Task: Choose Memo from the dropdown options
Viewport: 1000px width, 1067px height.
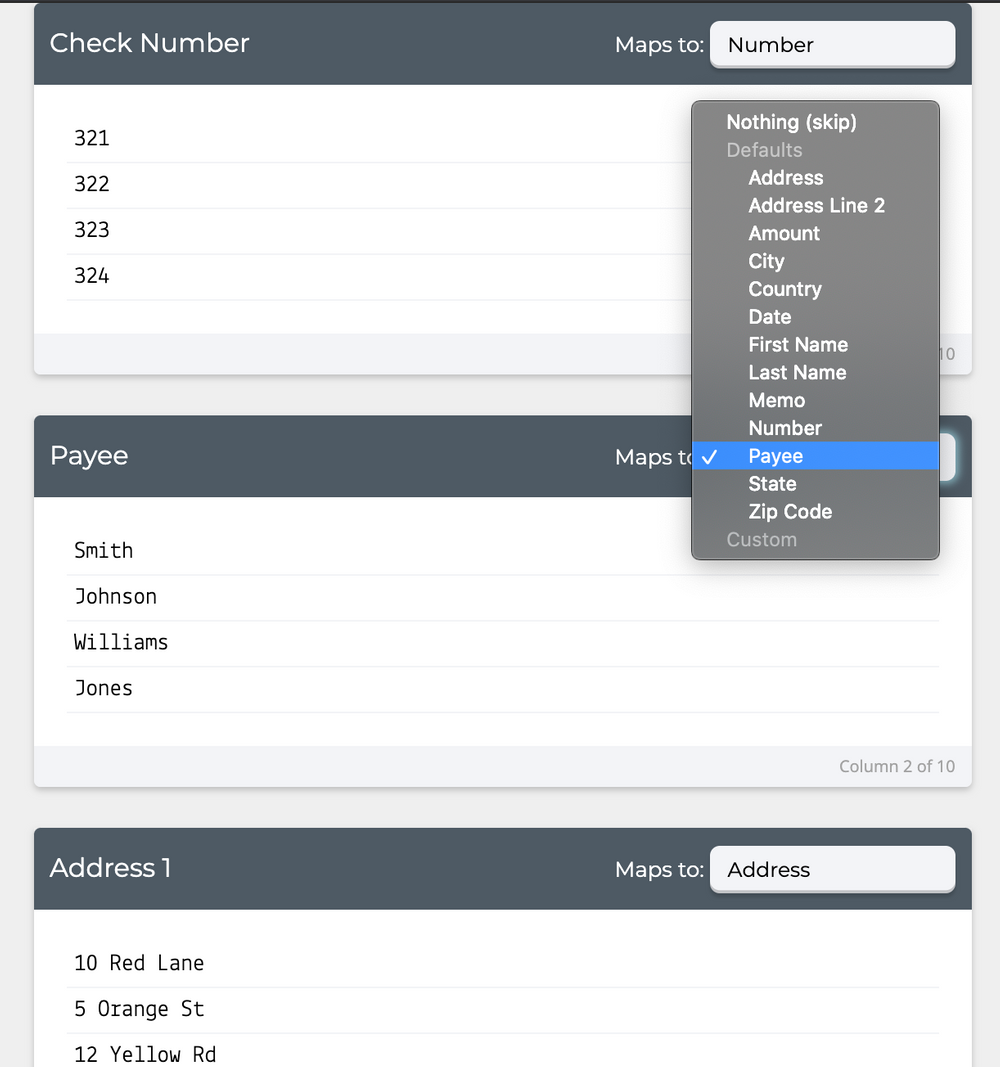Action: click(776, 400)
